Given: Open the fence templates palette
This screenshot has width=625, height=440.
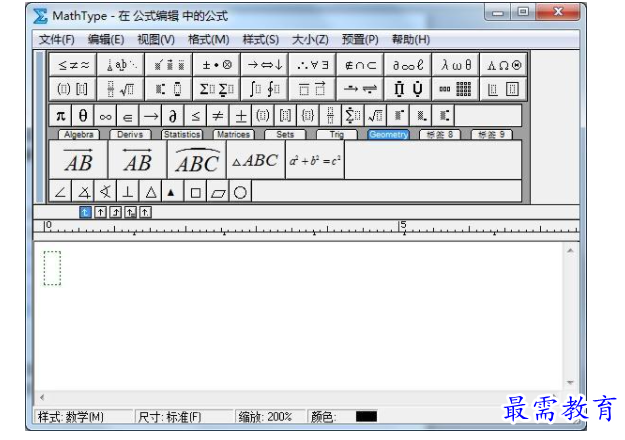Looking at the screenshot, I should tap(73, 88).
